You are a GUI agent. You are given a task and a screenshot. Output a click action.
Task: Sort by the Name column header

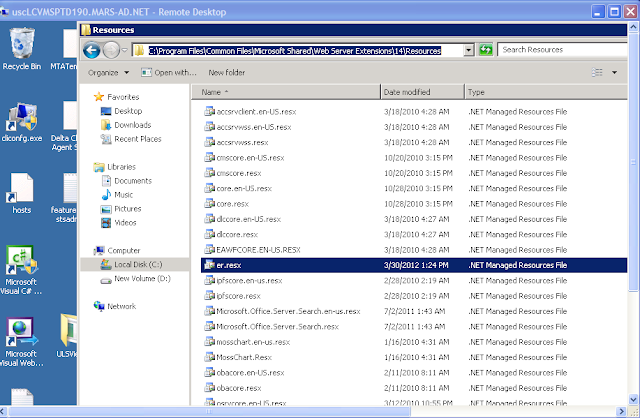[x=286, y=92]
